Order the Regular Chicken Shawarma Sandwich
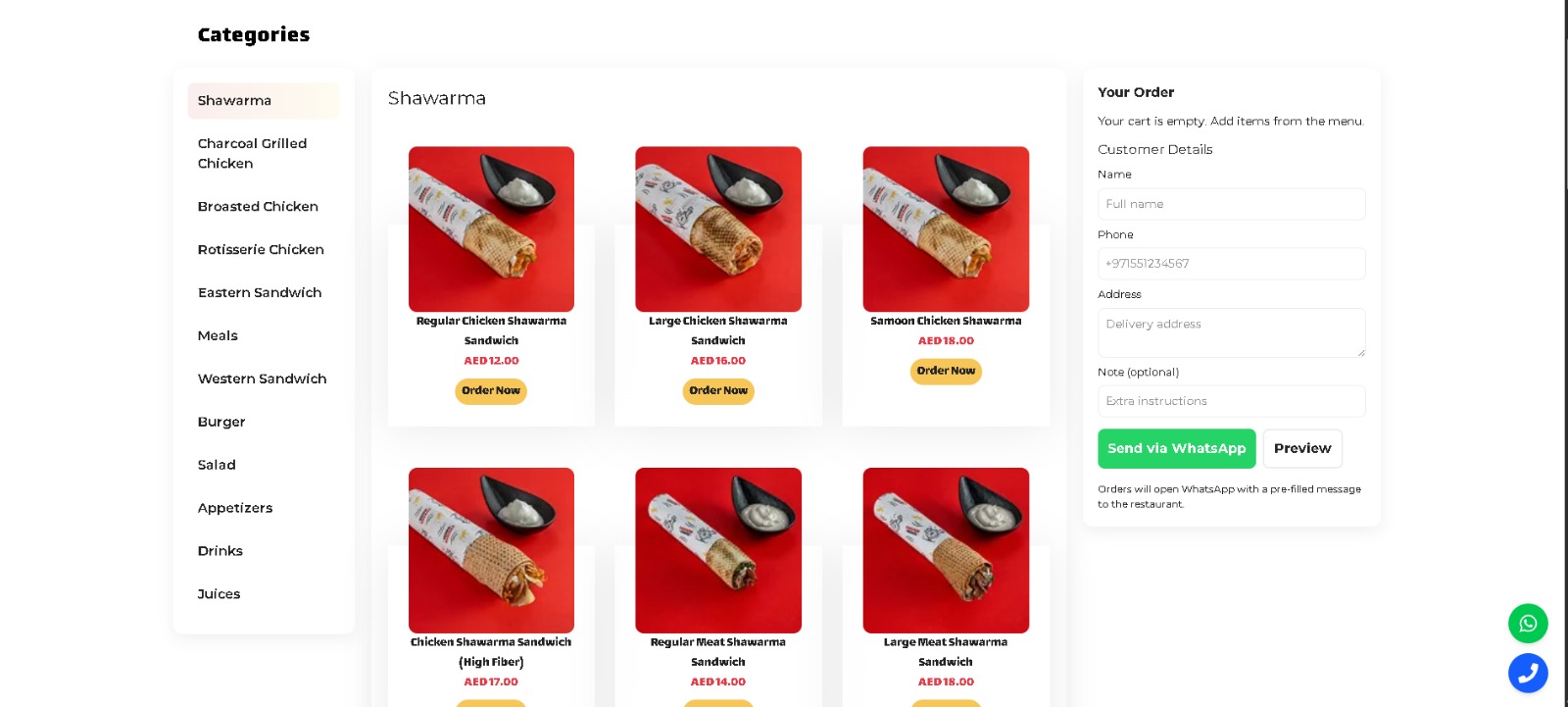Screen dimensions: 1568x707 (491, 391)
